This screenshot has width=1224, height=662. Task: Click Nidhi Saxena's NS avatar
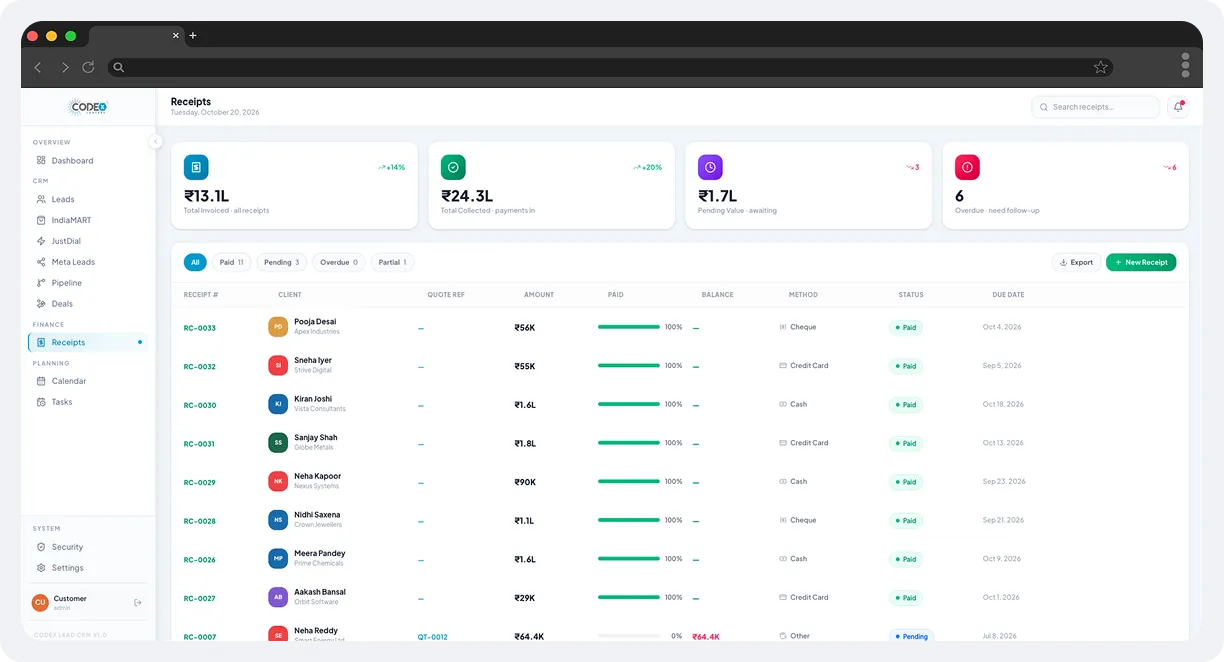coord(278,520)
